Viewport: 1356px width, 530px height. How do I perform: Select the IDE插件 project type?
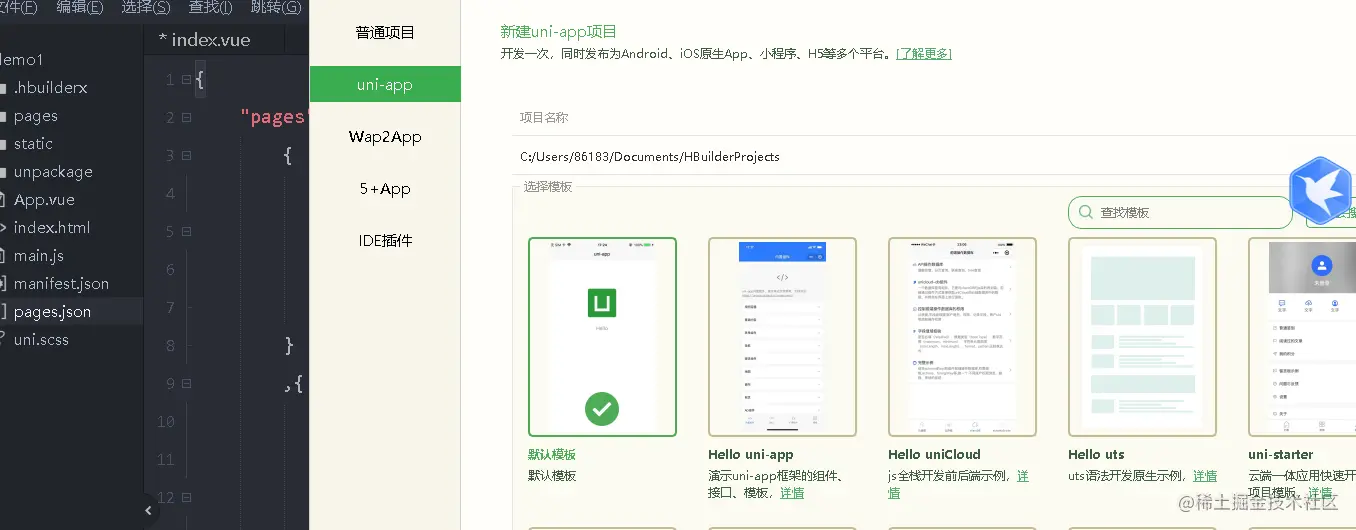click(385, 240)
